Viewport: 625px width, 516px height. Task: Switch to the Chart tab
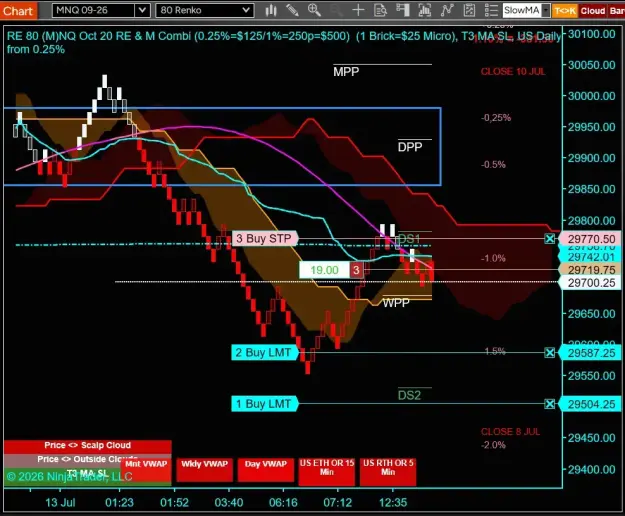pos(18,11)
